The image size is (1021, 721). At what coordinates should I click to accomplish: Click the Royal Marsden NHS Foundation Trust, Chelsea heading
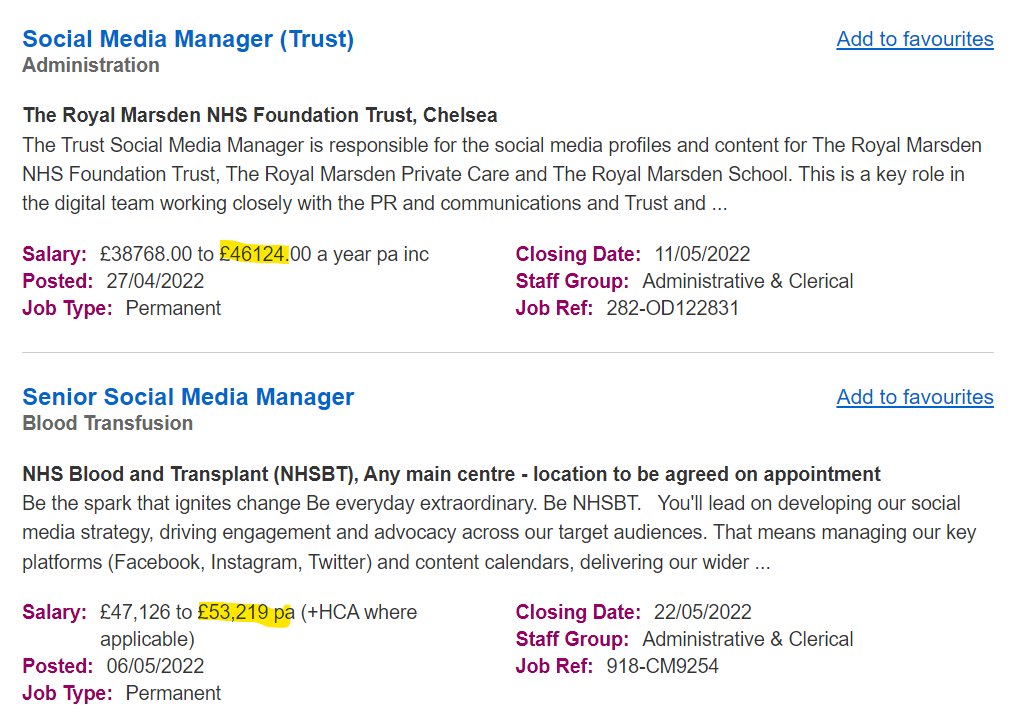pyautogui.click(x=260, y=115)
